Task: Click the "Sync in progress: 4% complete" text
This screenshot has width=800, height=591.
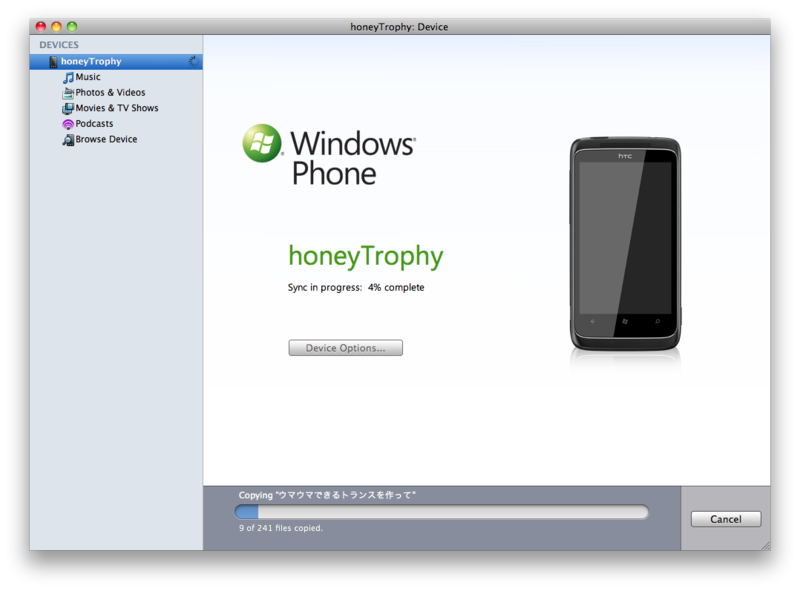Action: pos(356,287)
